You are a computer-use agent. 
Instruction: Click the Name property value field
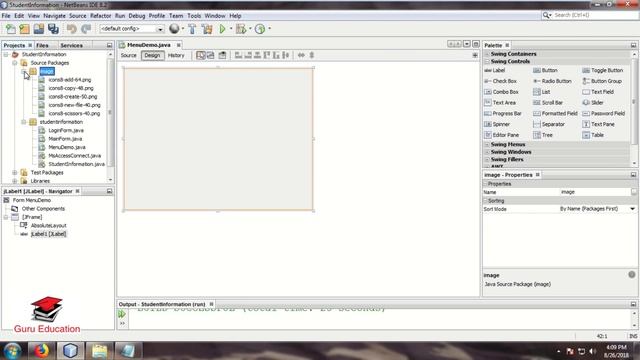pos(594,192)
